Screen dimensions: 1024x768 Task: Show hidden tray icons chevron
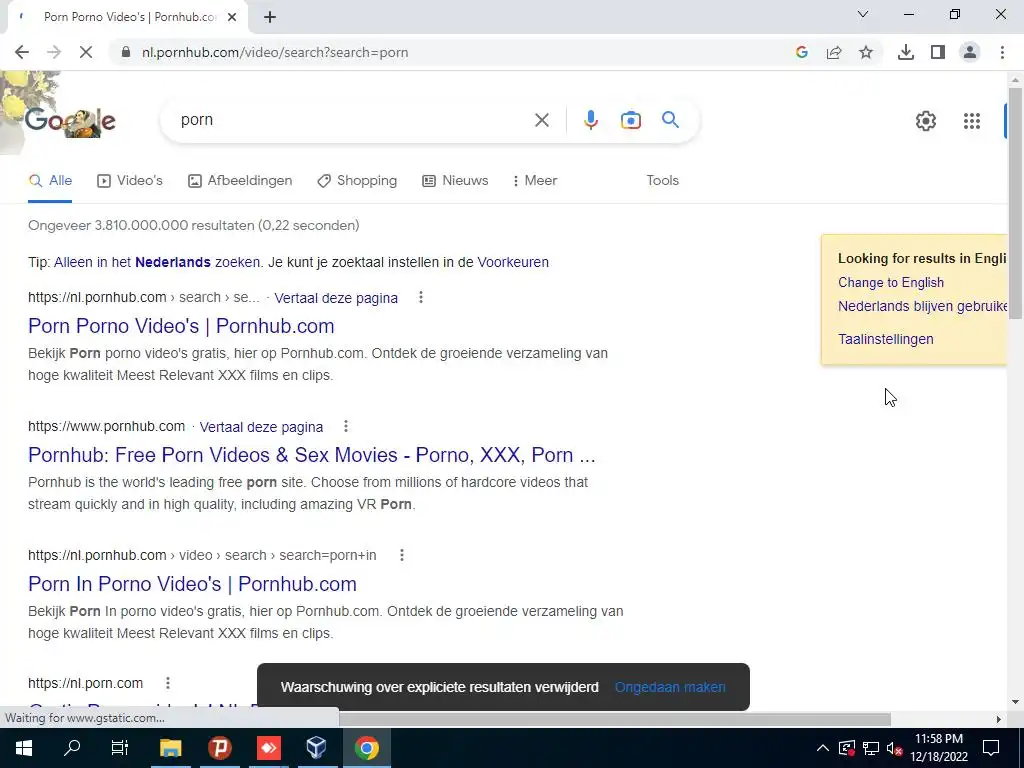pos(823,748)
